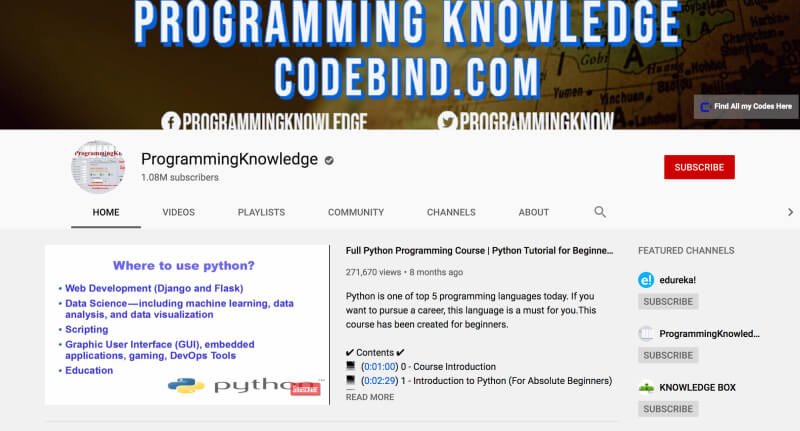The width and height of the screenshot is (800, 431).
Task: Open the channel search magnifier icon
Action: coord(600,212)
